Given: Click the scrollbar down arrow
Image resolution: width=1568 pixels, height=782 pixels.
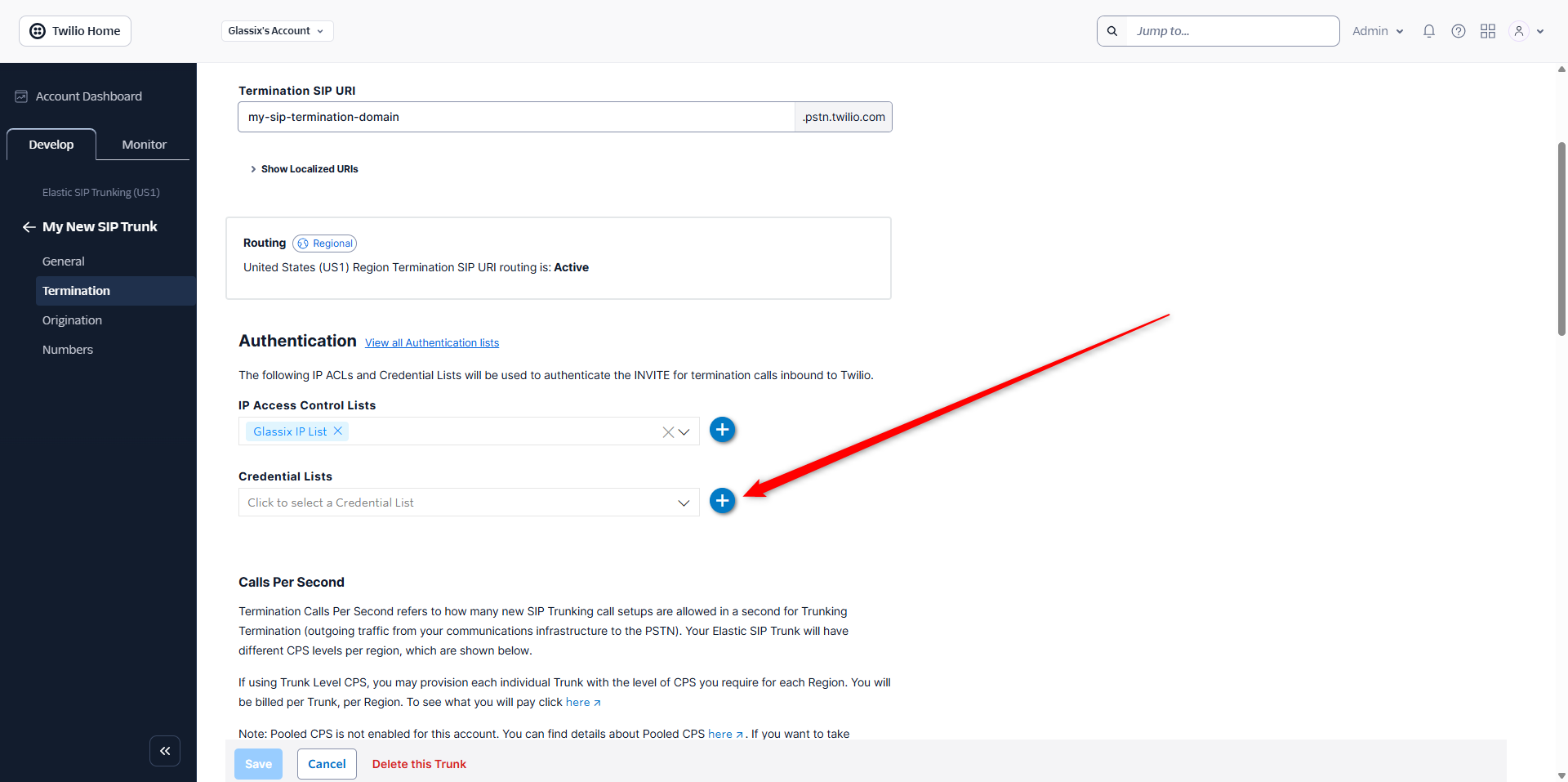Looking at the screenshot, I should point(1561,775).
